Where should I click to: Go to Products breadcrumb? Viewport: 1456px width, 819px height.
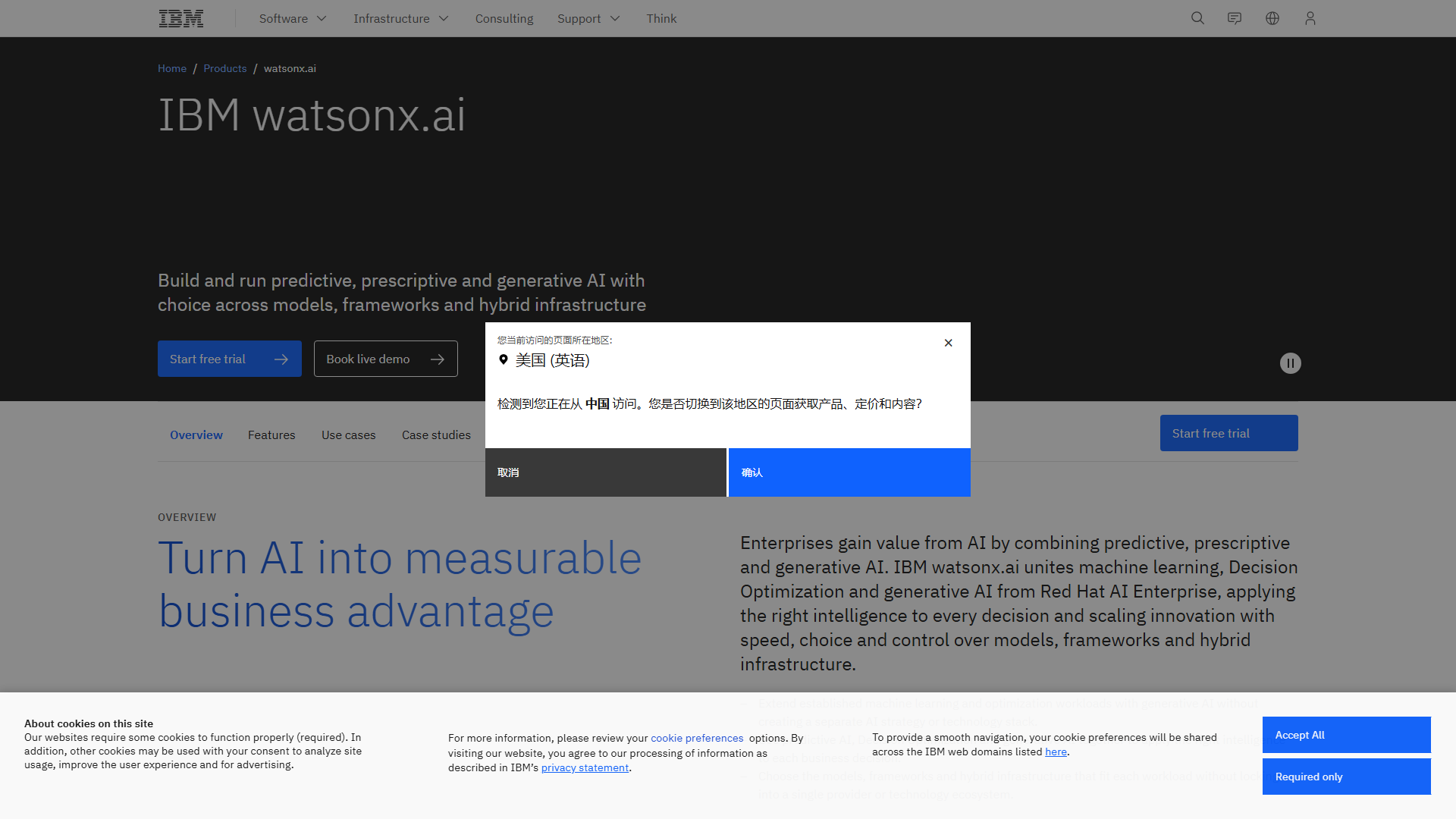pos(225,68)
